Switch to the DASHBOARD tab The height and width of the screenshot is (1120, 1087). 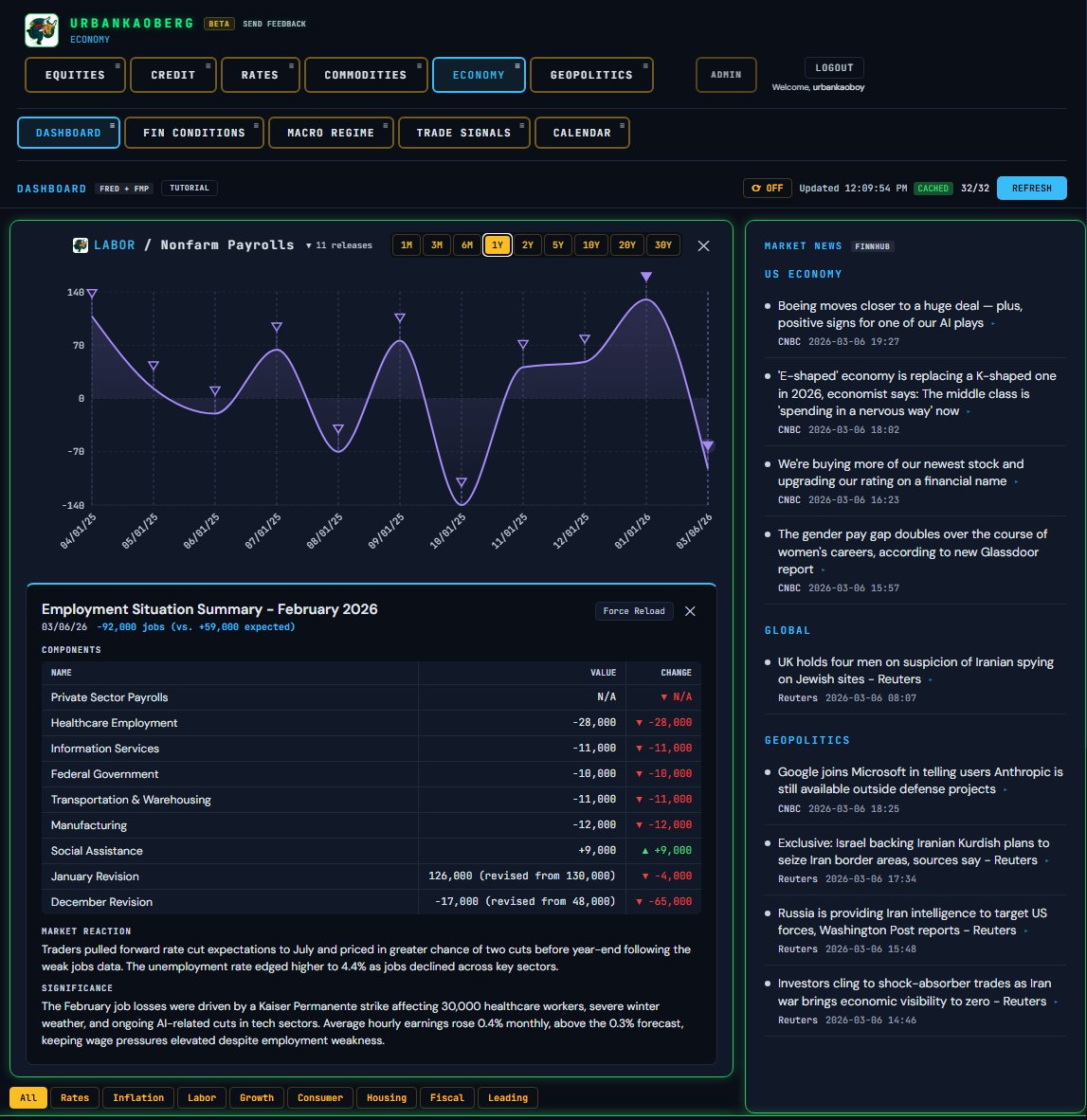pyautogui.click(x=68, y=133)
